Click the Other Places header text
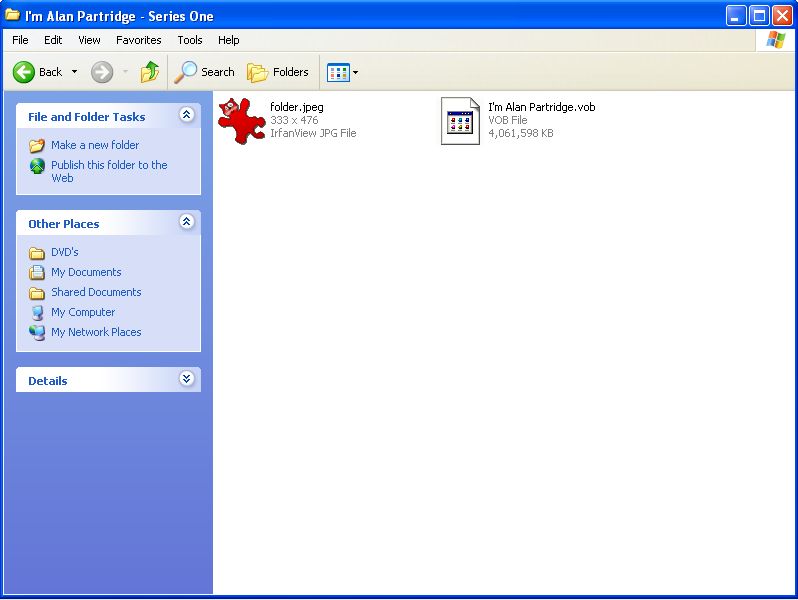The width and height of the screenshot is (798, 600). pyautogui.click(x=64, y=224)
